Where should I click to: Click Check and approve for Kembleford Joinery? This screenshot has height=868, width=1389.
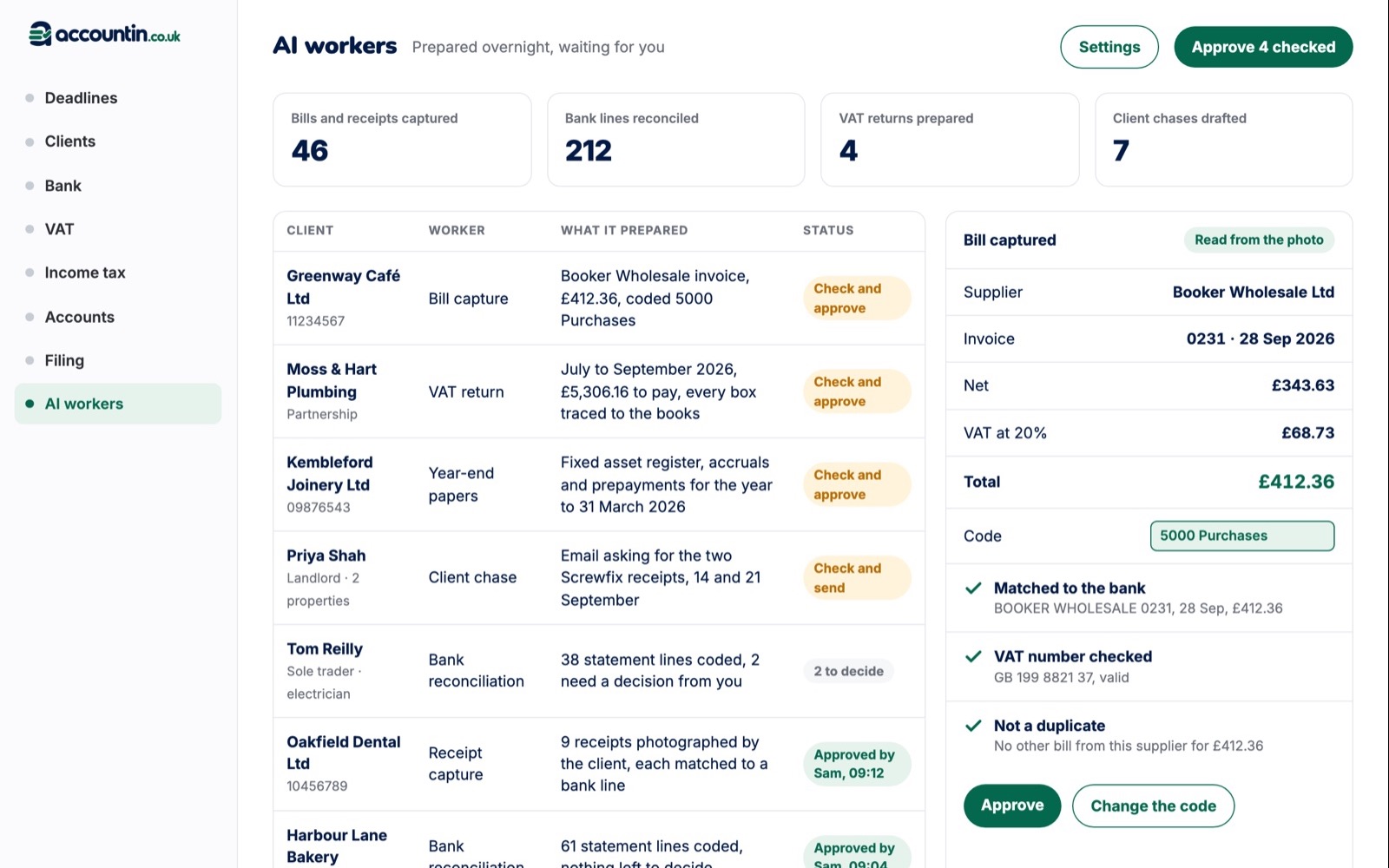pos(857,484)
